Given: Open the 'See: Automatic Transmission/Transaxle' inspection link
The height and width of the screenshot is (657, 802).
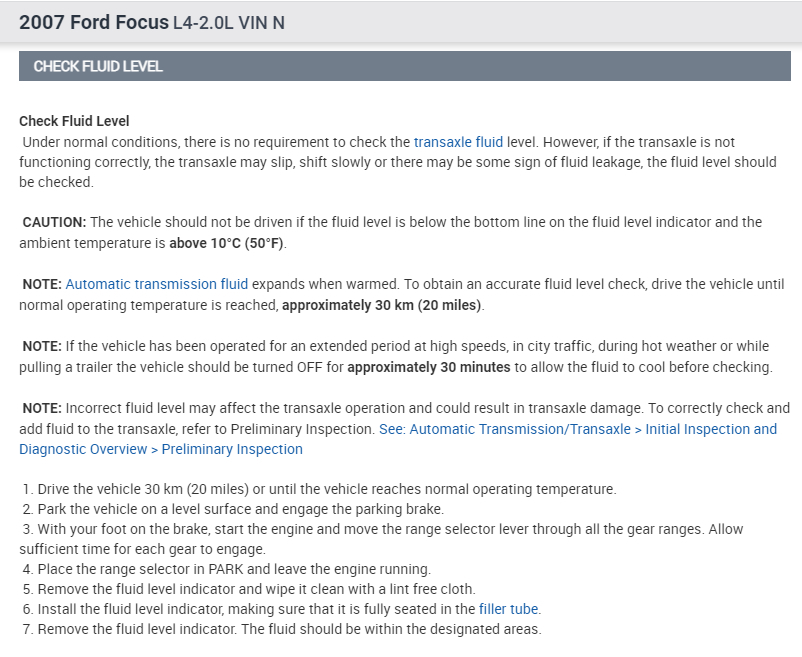Looking at the screenshot, I should click(x=577, y=429).
